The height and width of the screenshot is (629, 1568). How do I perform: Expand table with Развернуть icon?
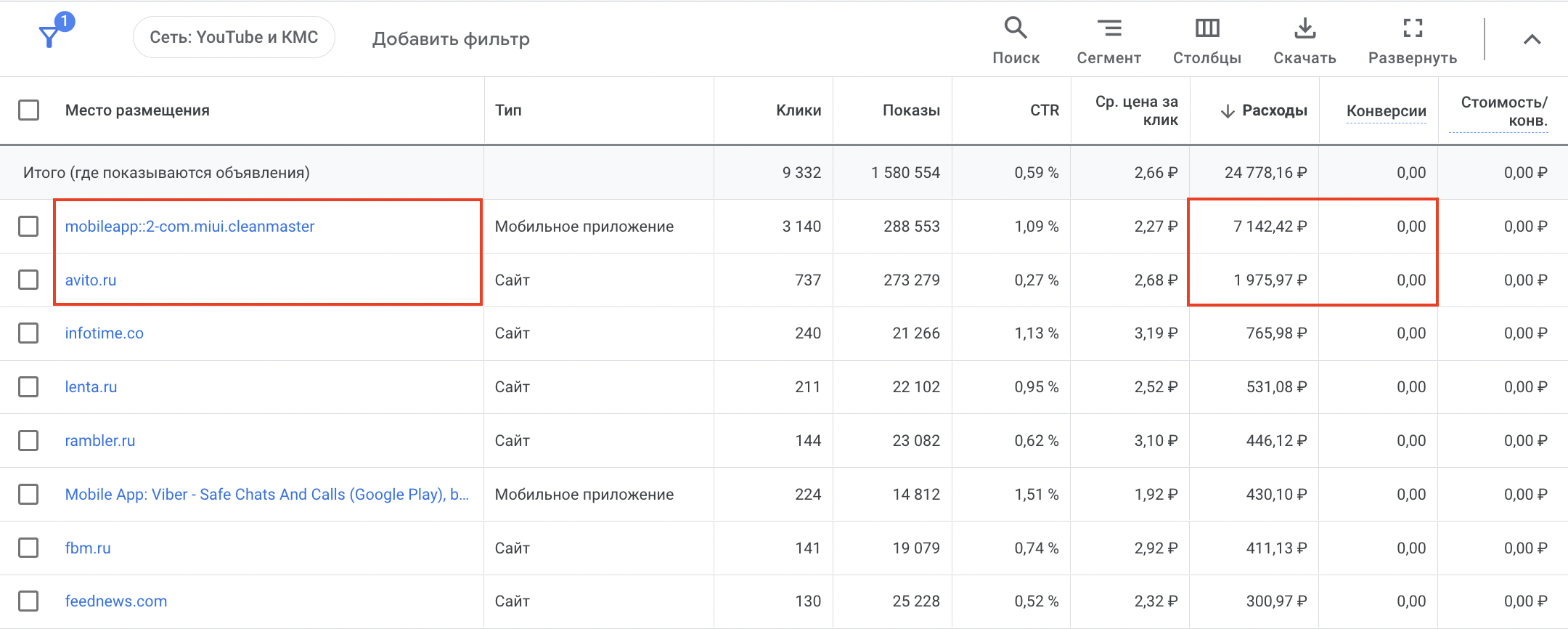coord(1413,28)
